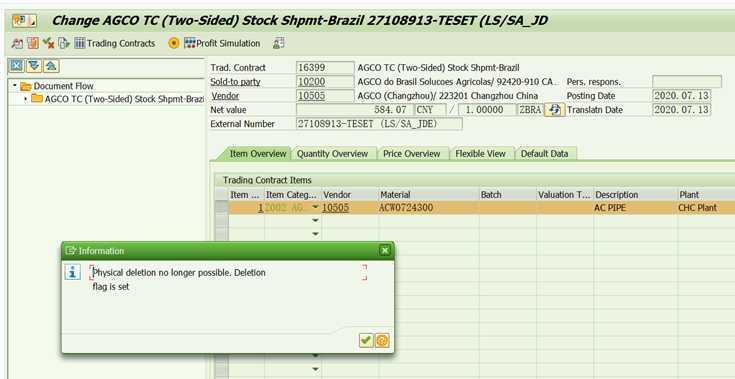This screenshot has height=379, width=735.
Task: Open Profit Simulation
Action: pyautogui.click(x=222, y=44)
